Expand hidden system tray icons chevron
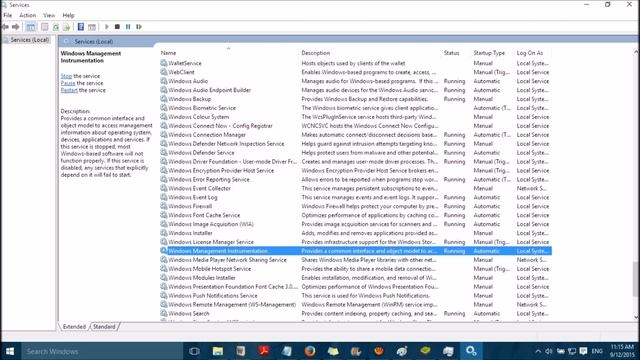Image resolution: width=640 pixels, height=360 pixels. 538,351
